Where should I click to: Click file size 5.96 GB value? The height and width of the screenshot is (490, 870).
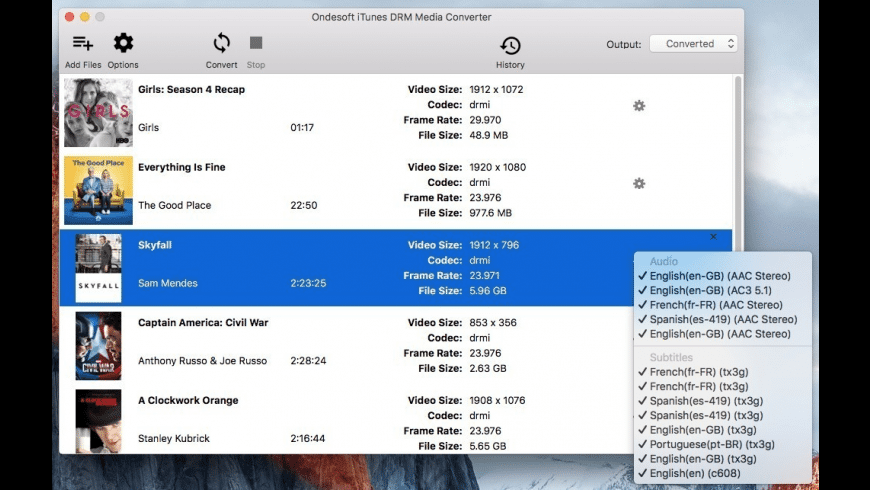[488, 291]
